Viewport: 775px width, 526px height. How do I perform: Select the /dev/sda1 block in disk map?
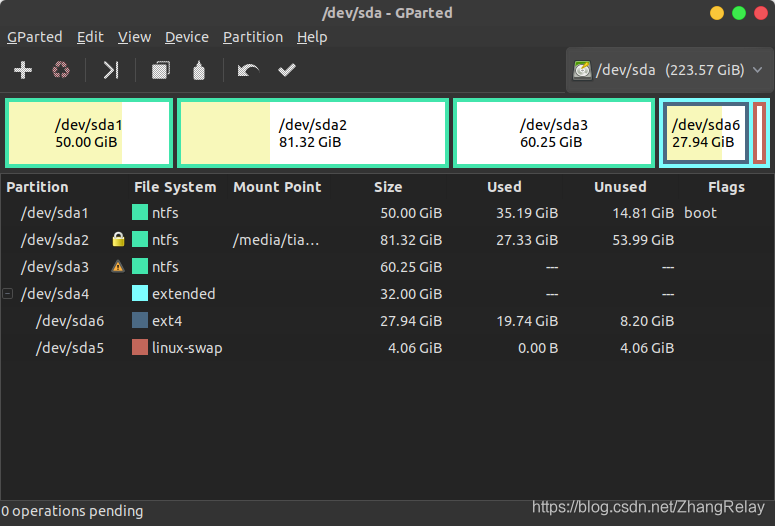89,133
